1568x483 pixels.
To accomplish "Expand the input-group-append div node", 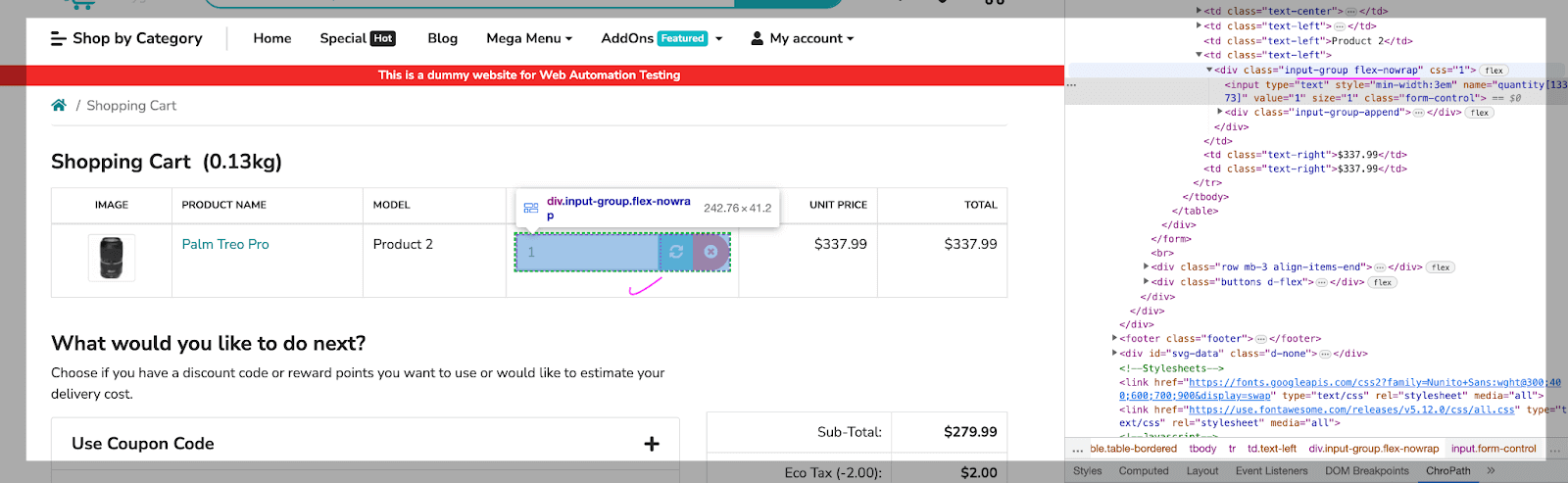I will [1220, 112].
